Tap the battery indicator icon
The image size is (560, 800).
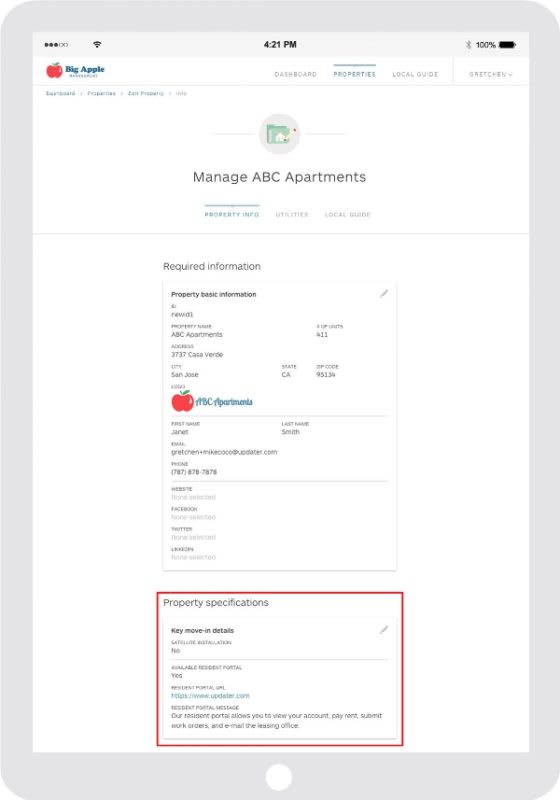click(x=507, y=44)
